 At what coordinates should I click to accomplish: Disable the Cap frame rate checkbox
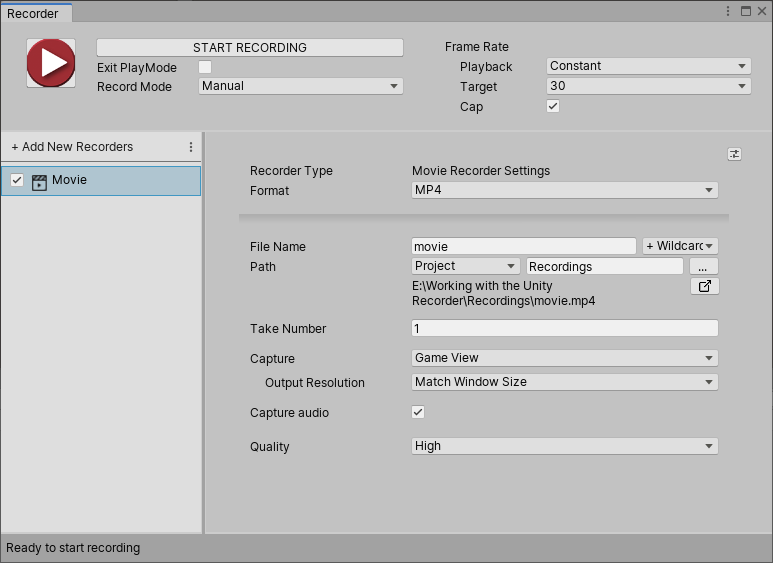click(553, 106)
